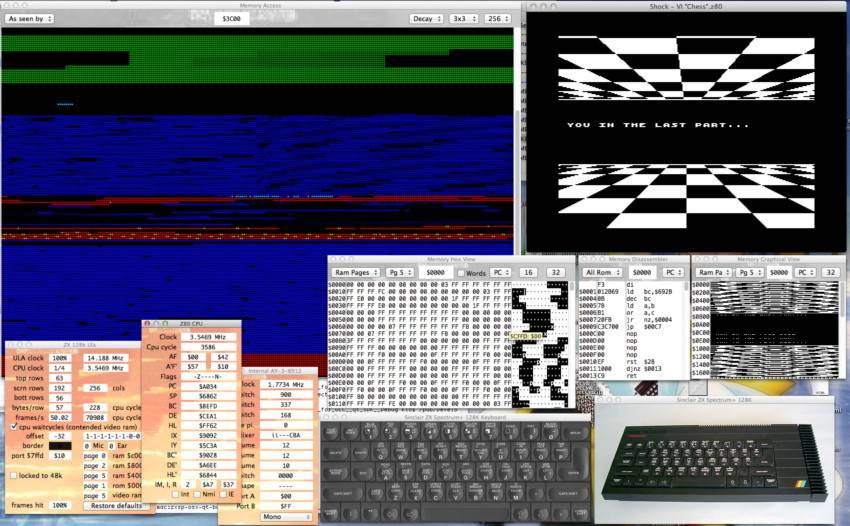Click the ULA clock 100% field

tap(60, 358)
